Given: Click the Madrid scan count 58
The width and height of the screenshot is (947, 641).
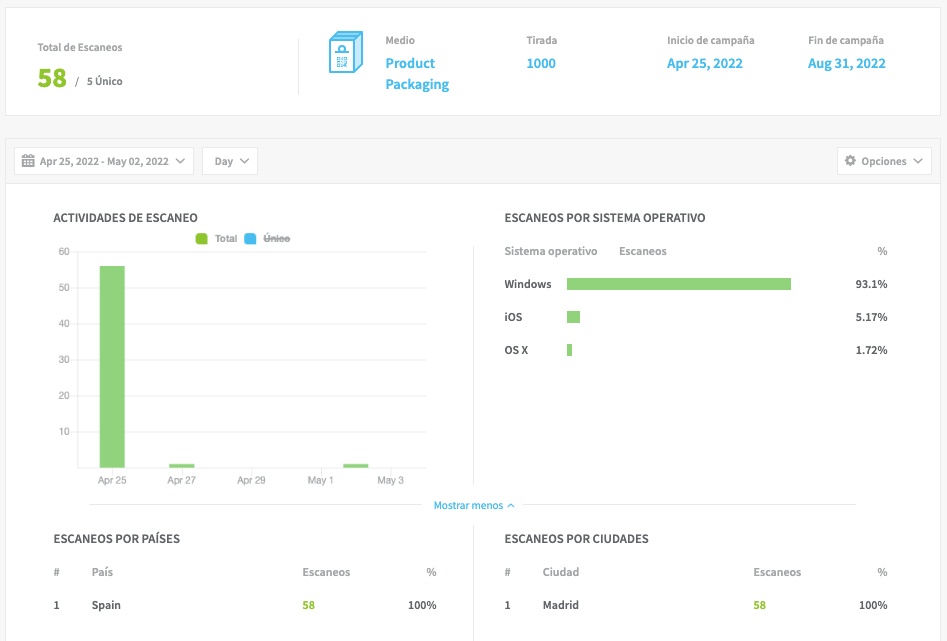Looking at the screenshot, I should pyautogui.click(x=759, y=605).
